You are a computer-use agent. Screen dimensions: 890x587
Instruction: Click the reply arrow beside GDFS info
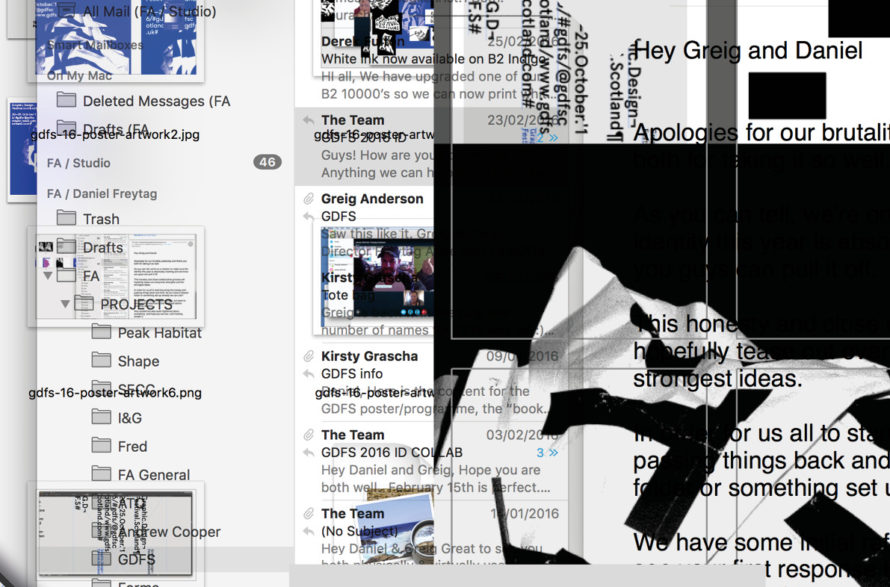[x=308, y=374]
